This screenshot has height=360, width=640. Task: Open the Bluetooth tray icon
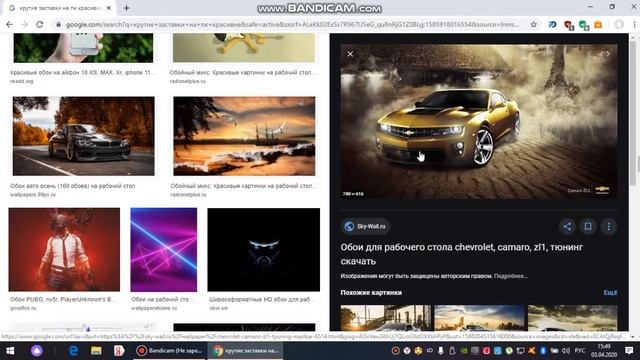pyautogui.click(x=543, y=351)
